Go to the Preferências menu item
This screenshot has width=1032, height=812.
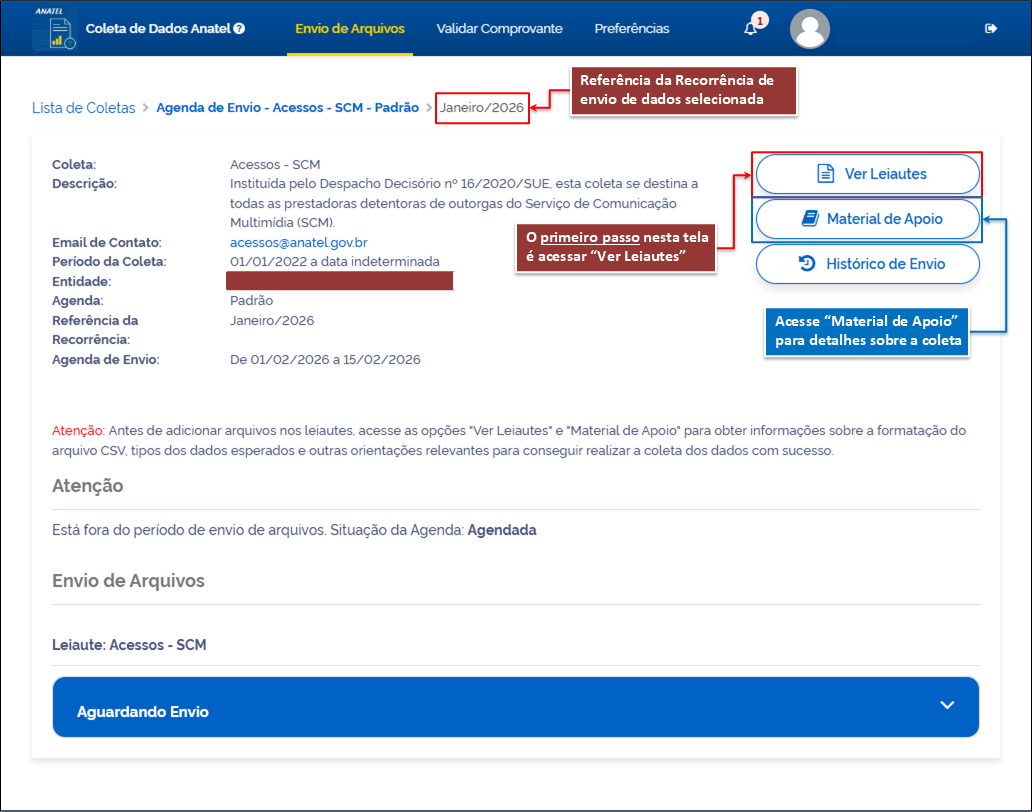(x=631, y=29)
